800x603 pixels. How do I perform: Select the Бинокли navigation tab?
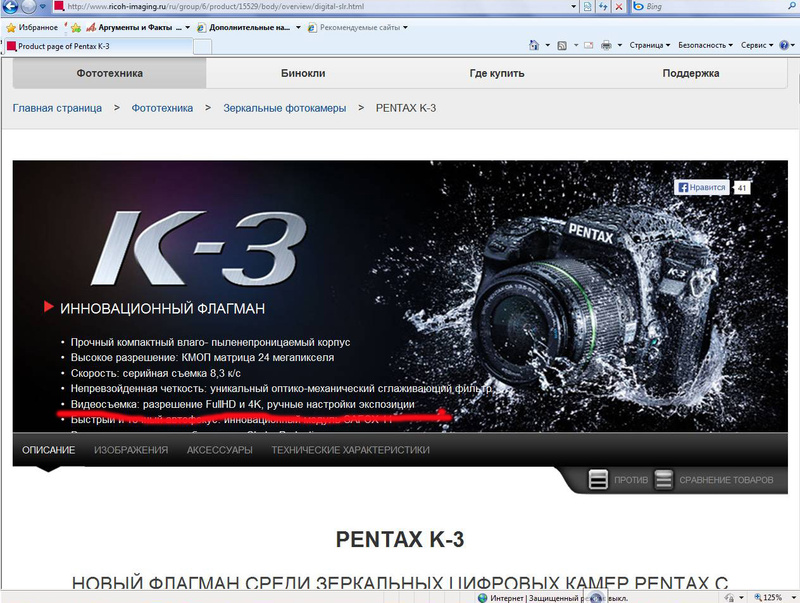tap(303, 73)
